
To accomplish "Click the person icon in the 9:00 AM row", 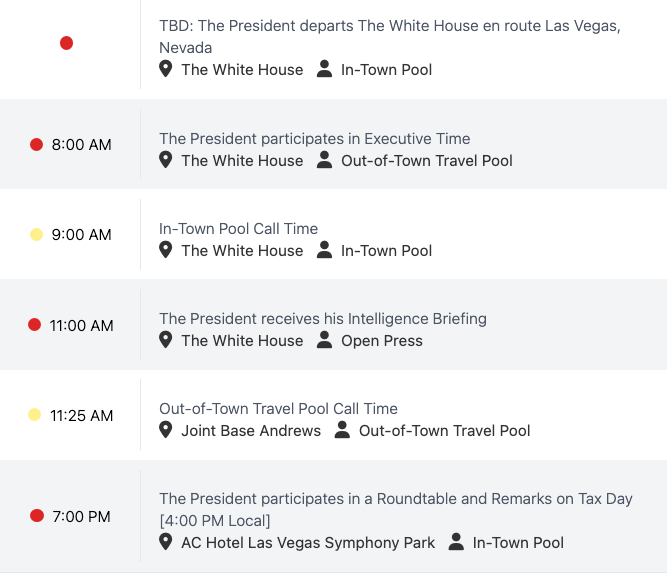I will point(324,250).
